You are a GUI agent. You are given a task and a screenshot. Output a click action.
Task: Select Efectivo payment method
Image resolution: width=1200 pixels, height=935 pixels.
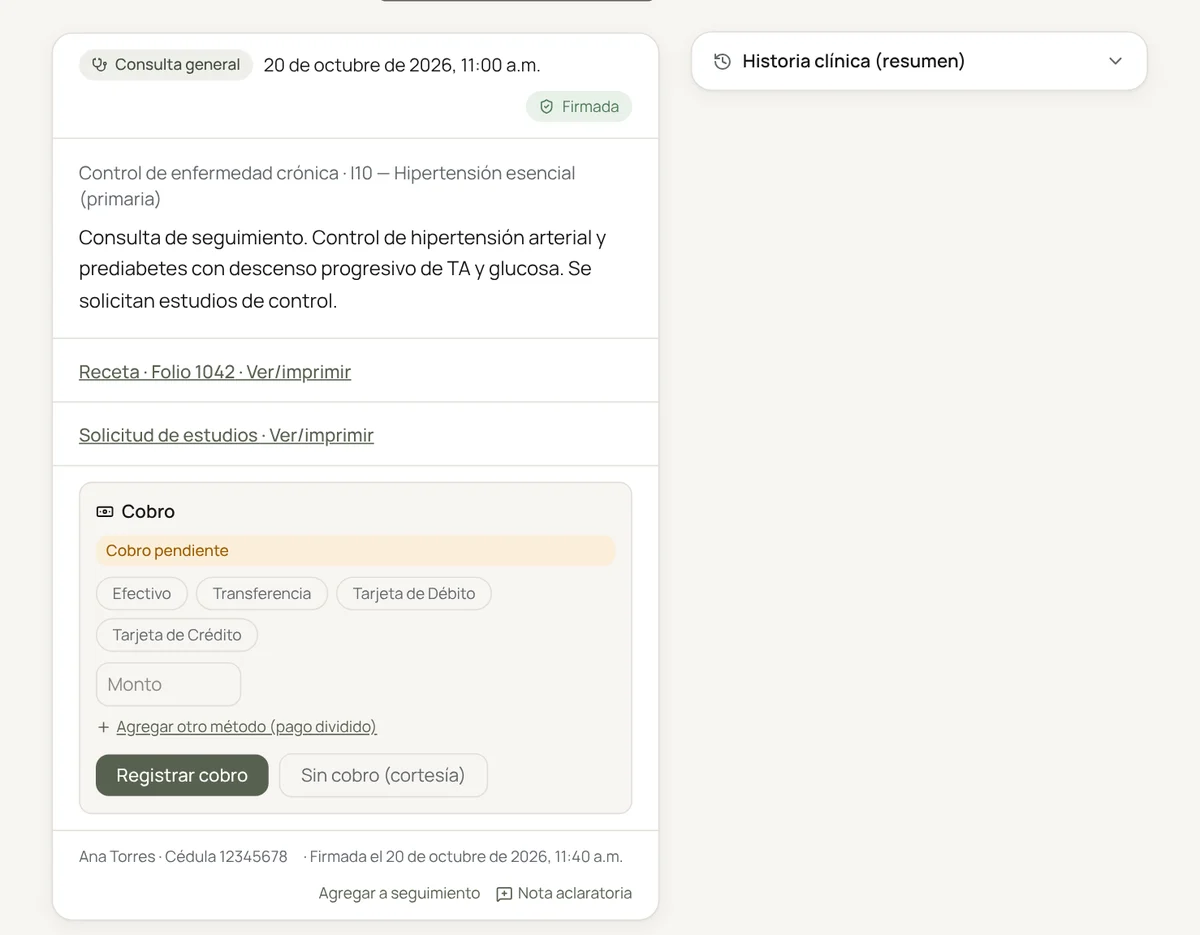coord(141,594)
